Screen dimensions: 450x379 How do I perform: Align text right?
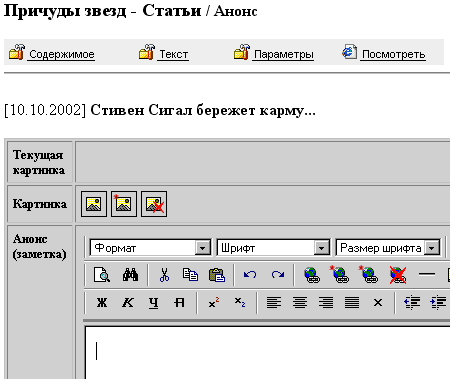click(326, 303)
